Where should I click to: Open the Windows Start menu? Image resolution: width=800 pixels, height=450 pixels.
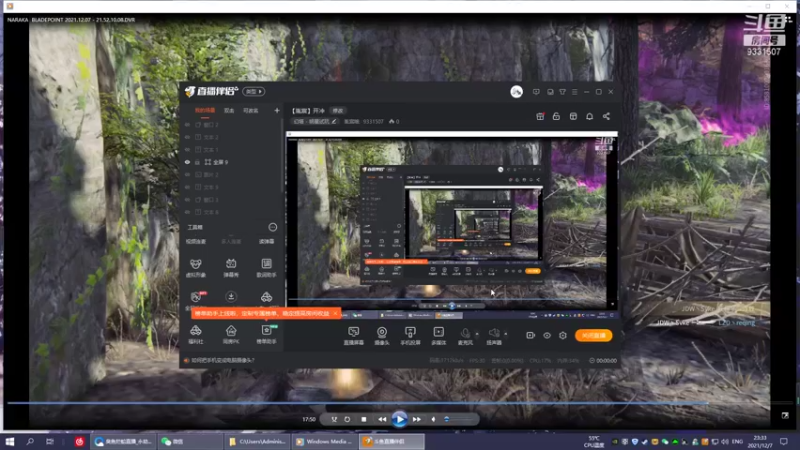click(10, 441)
